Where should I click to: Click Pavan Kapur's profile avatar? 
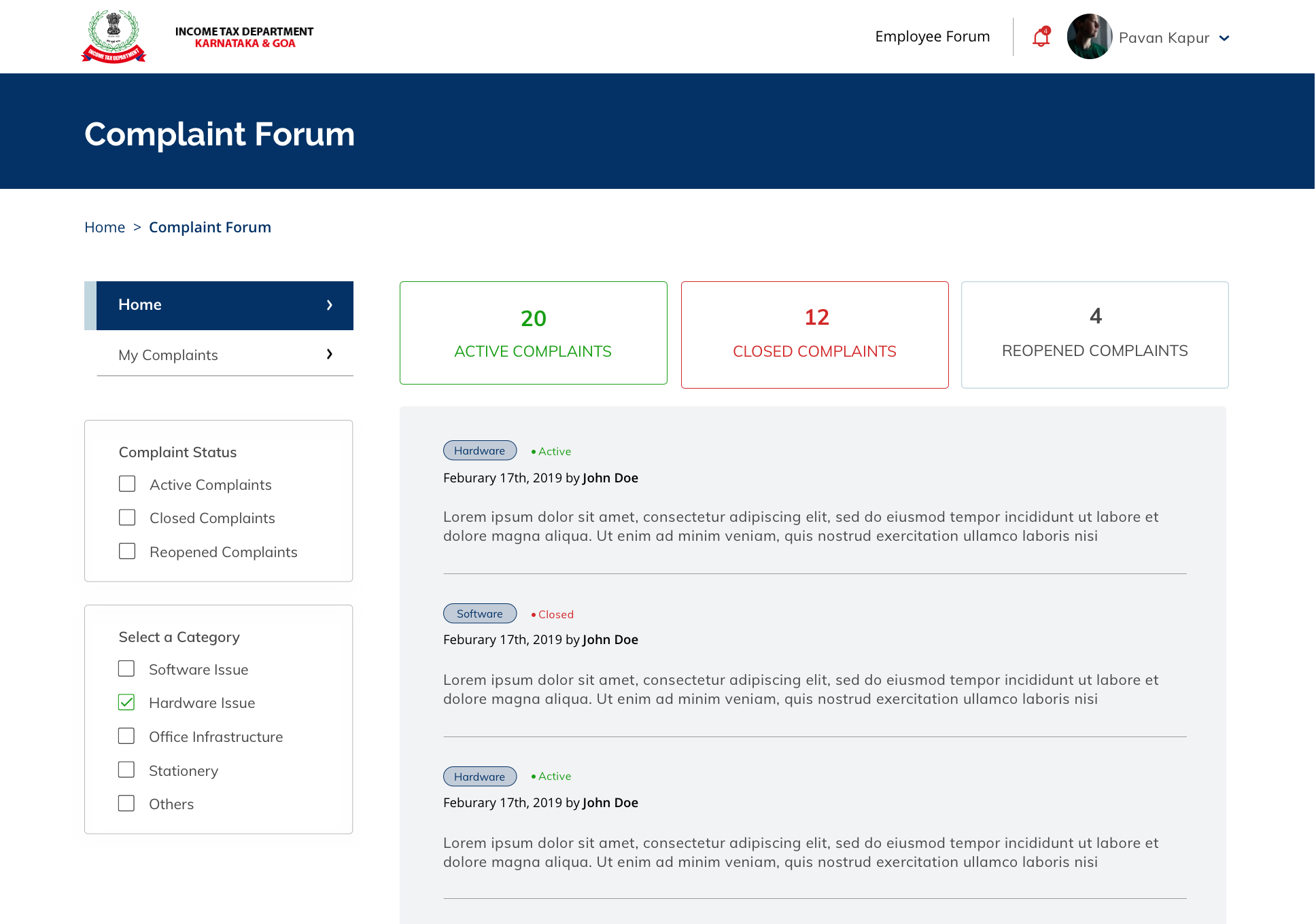click(1089, 37)
